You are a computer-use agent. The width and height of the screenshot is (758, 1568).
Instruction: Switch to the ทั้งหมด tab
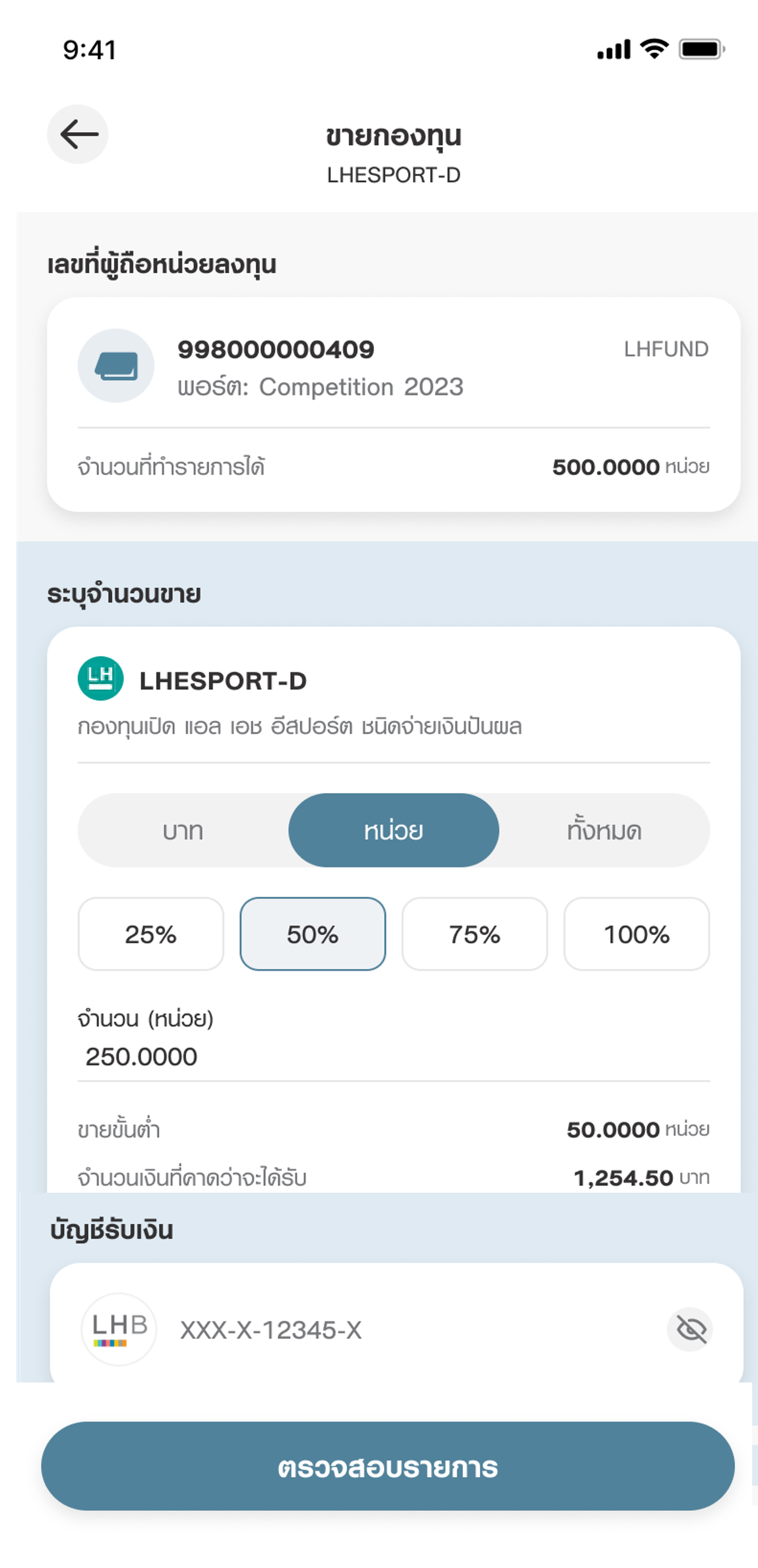coord(605,831)
